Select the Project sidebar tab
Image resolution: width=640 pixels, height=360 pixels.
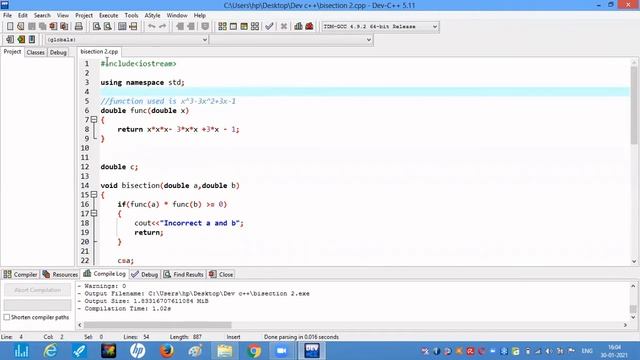12,52
